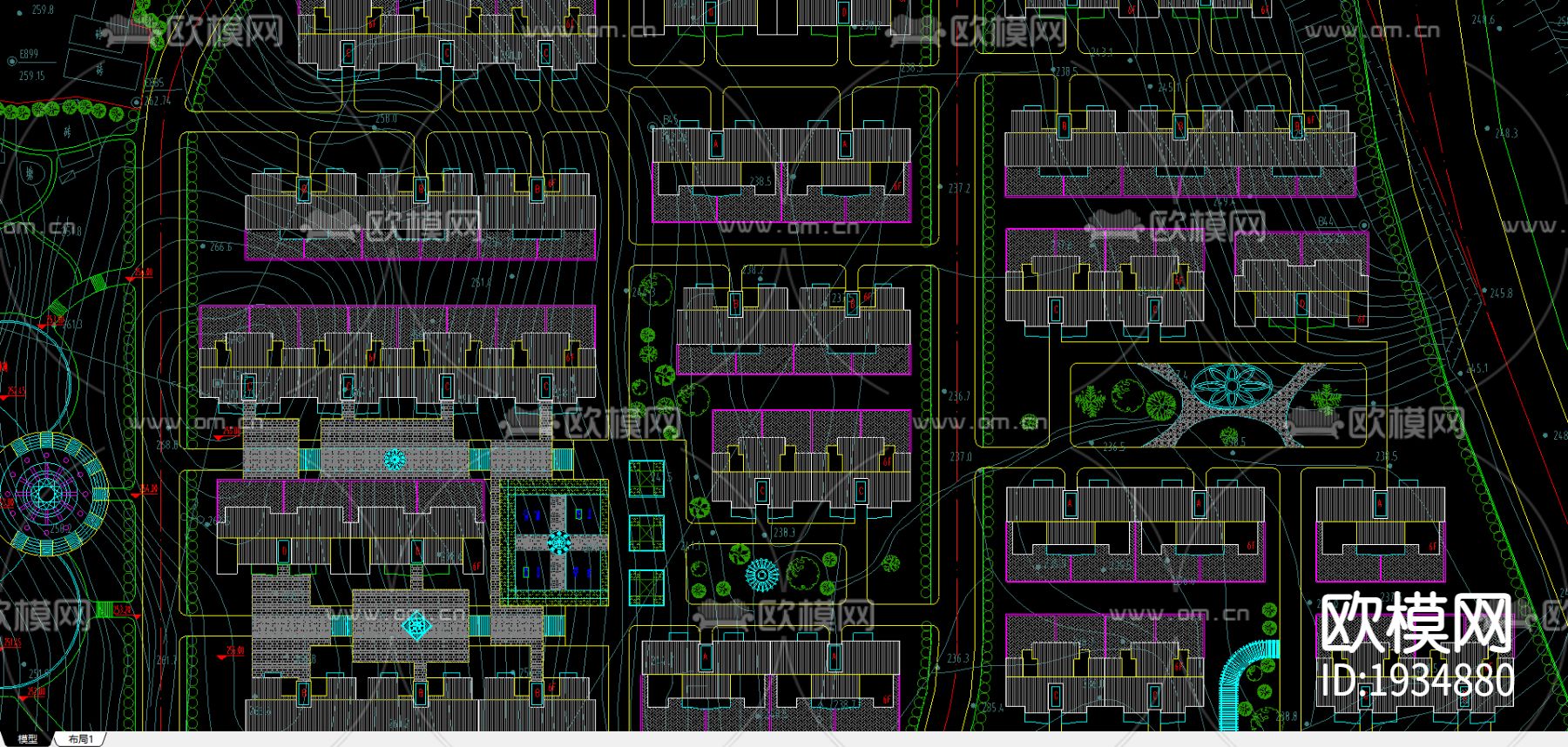Image resolution: width=1568 pixels, height=747 pixels.
Task: Select the B44 survey point label
Action: [x=1324, y=222]
